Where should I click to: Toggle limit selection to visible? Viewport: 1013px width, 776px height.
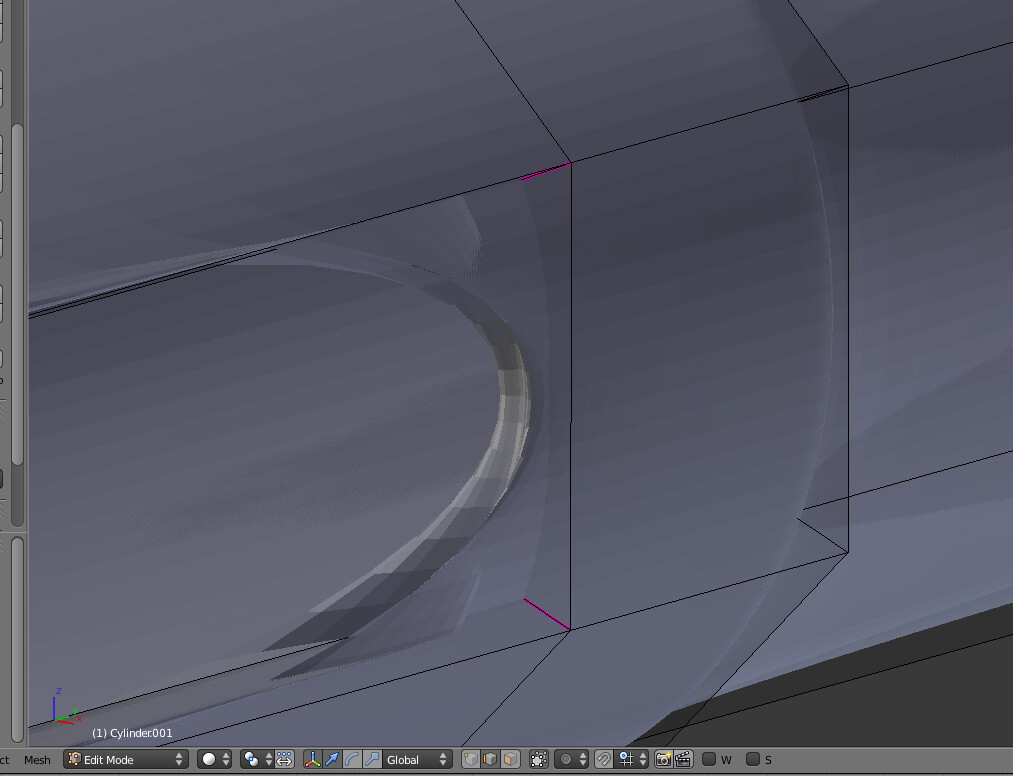pos(538,759)
